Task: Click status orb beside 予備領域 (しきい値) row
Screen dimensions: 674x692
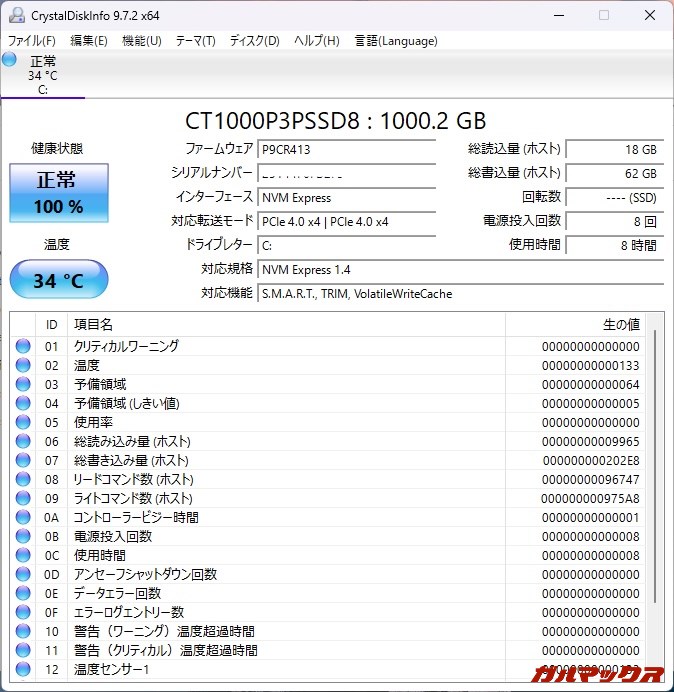Action: coord(23,403)
